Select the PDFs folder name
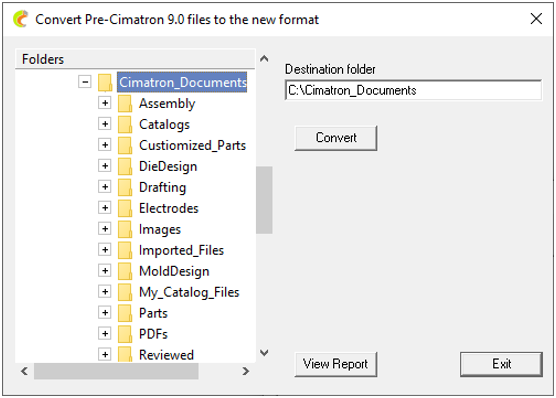 click(x=153, y=334)
